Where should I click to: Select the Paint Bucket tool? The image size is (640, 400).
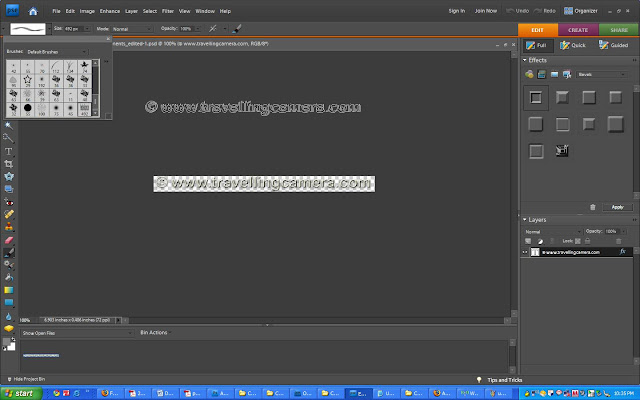[x=9, y=278]
